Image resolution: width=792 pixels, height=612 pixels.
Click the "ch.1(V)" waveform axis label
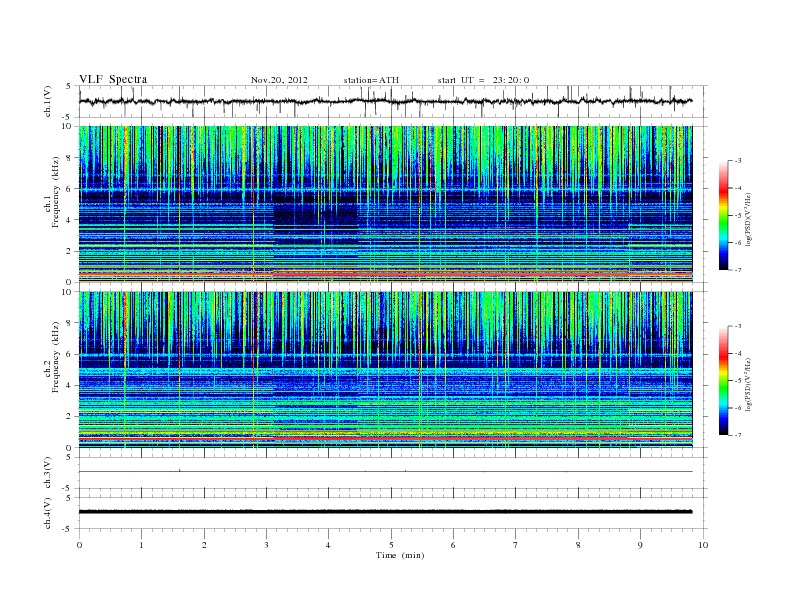point(48,101)
